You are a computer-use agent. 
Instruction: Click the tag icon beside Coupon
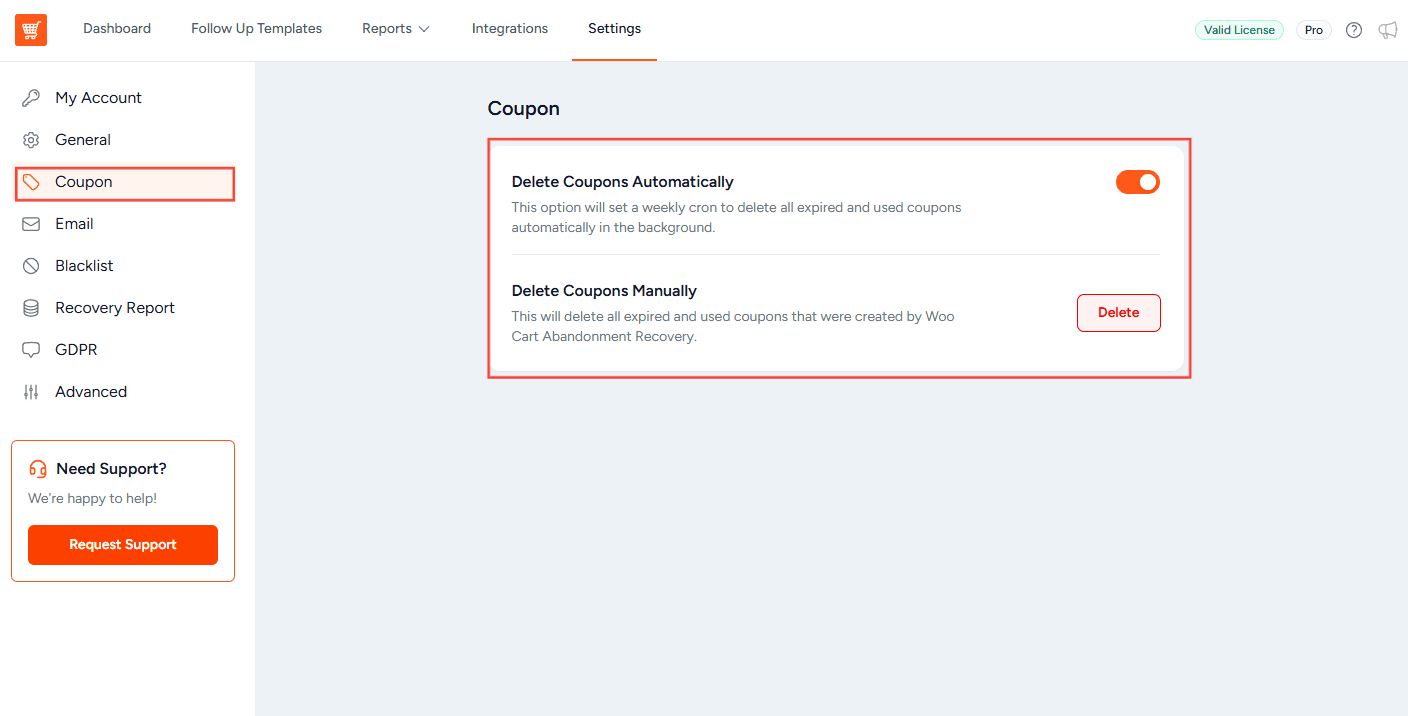pyautogui.click(x=31, y=182)
